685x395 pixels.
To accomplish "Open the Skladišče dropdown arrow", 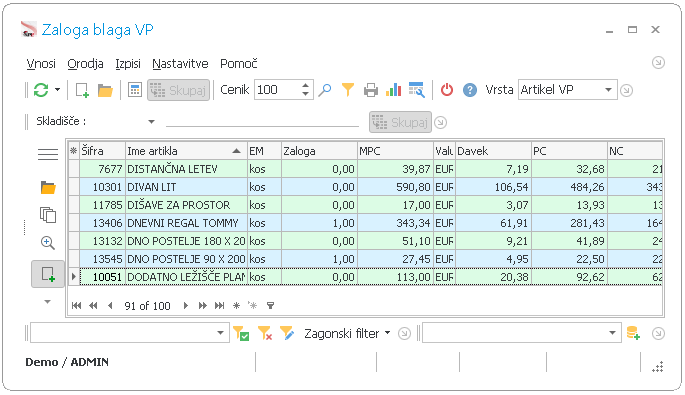I will tap(151, 121).
